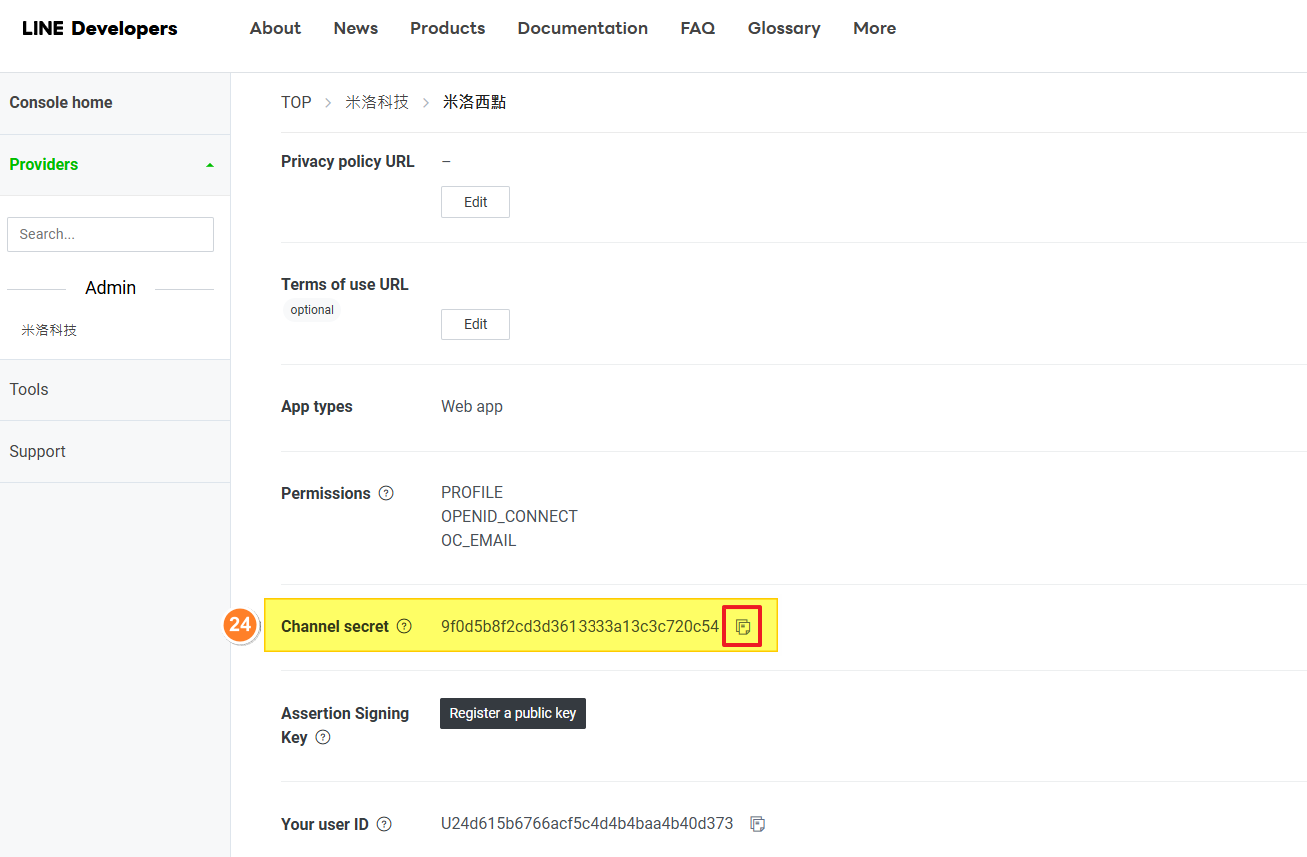Image resolution: width=1307 pixels, height=857 pixels.
Task: Go to TOP in breadcrumb
Action: (296, 102)
